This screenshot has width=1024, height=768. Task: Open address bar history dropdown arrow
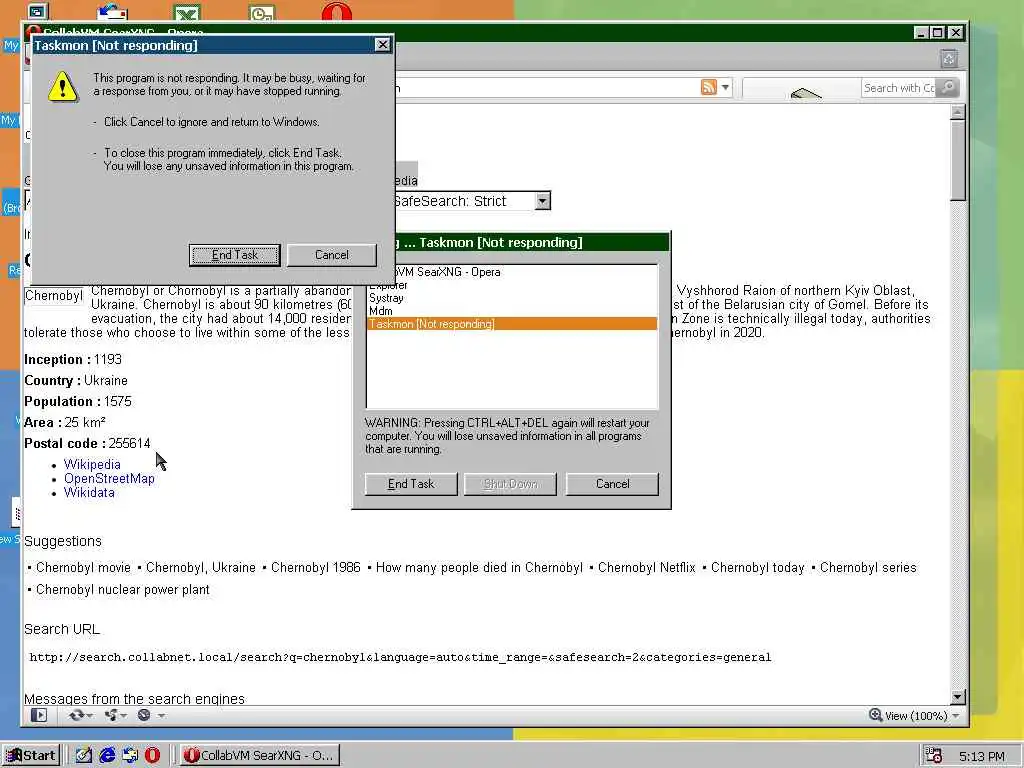(x=726, y=87)
